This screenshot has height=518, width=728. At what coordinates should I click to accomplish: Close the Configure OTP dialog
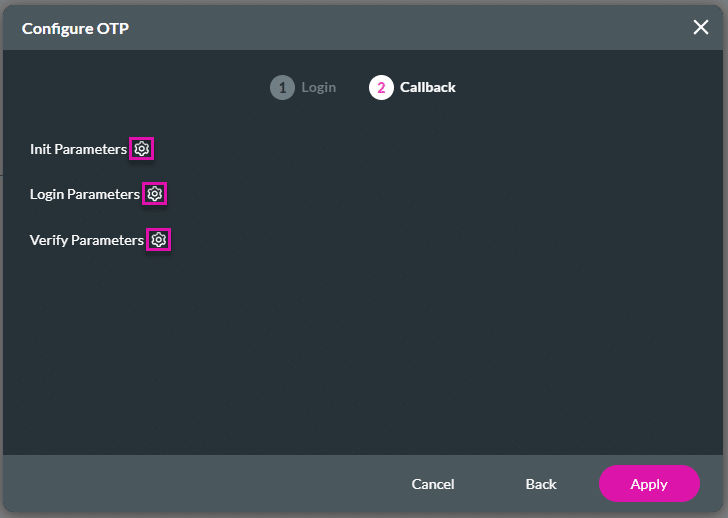[701, 27]
